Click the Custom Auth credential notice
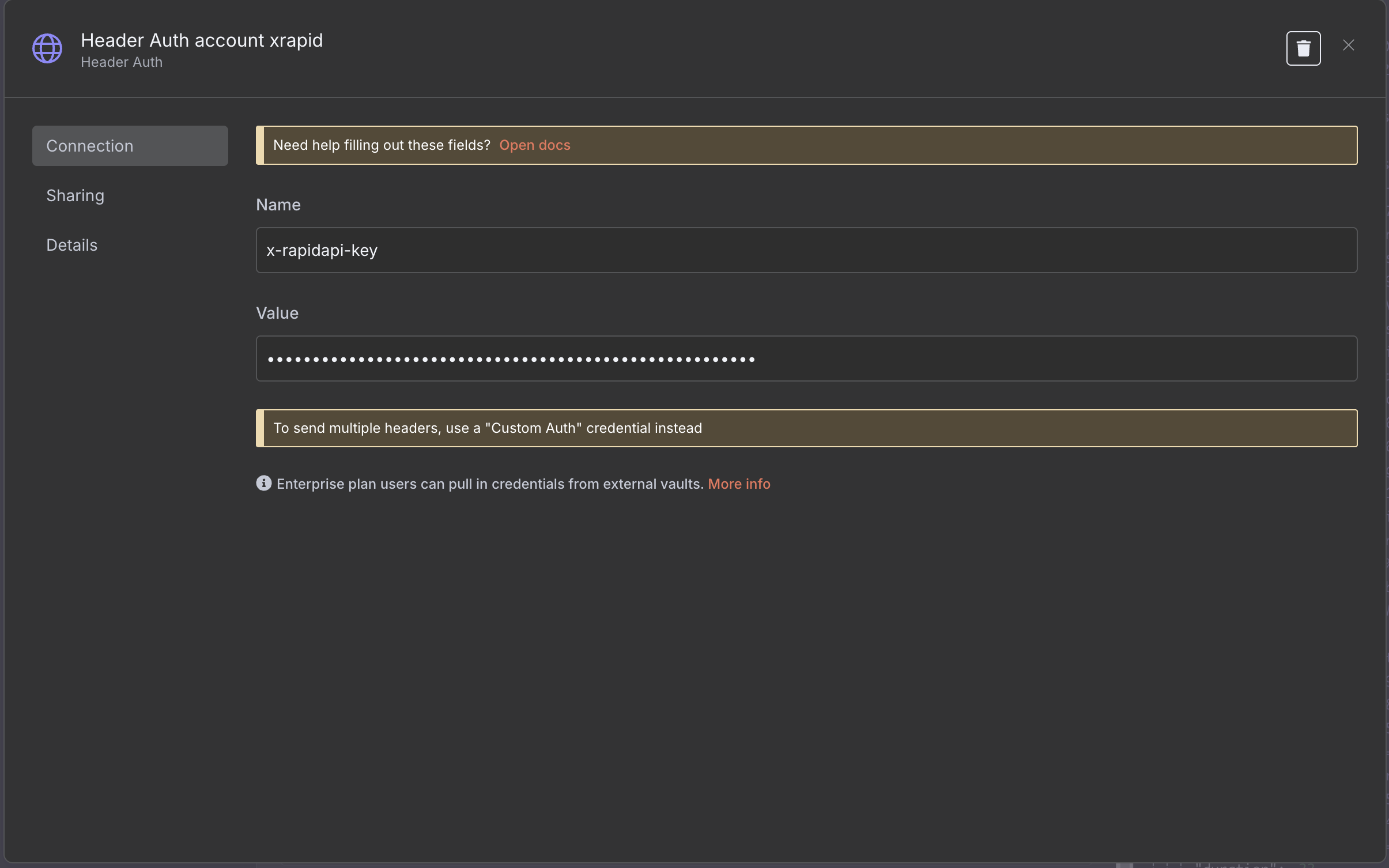1389x868 pixels. point(806,428)
